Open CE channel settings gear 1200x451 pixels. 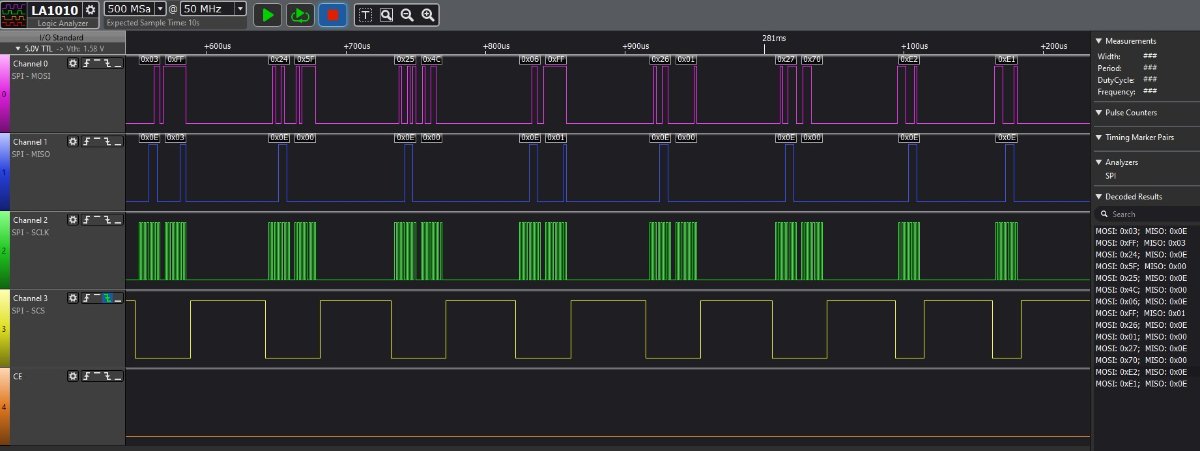click(72, 376)
